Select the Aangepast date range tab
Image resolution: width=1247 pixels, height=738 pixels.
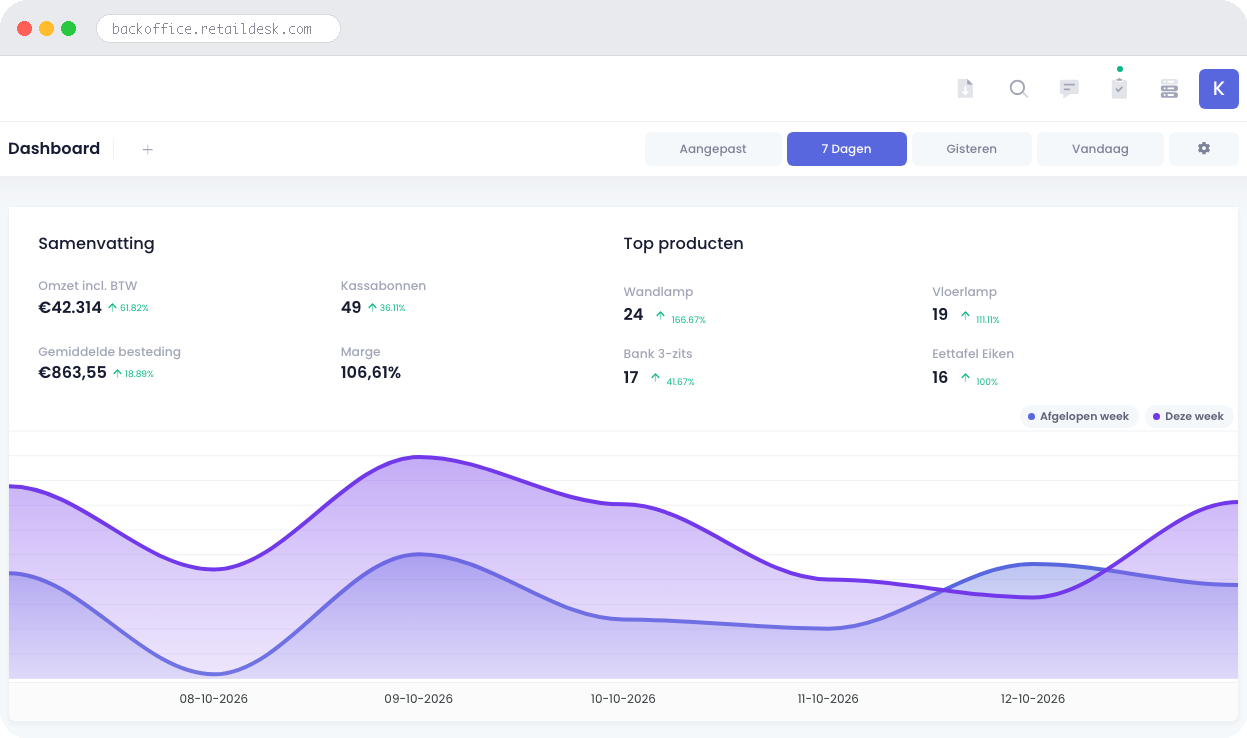tap(713, 149)
